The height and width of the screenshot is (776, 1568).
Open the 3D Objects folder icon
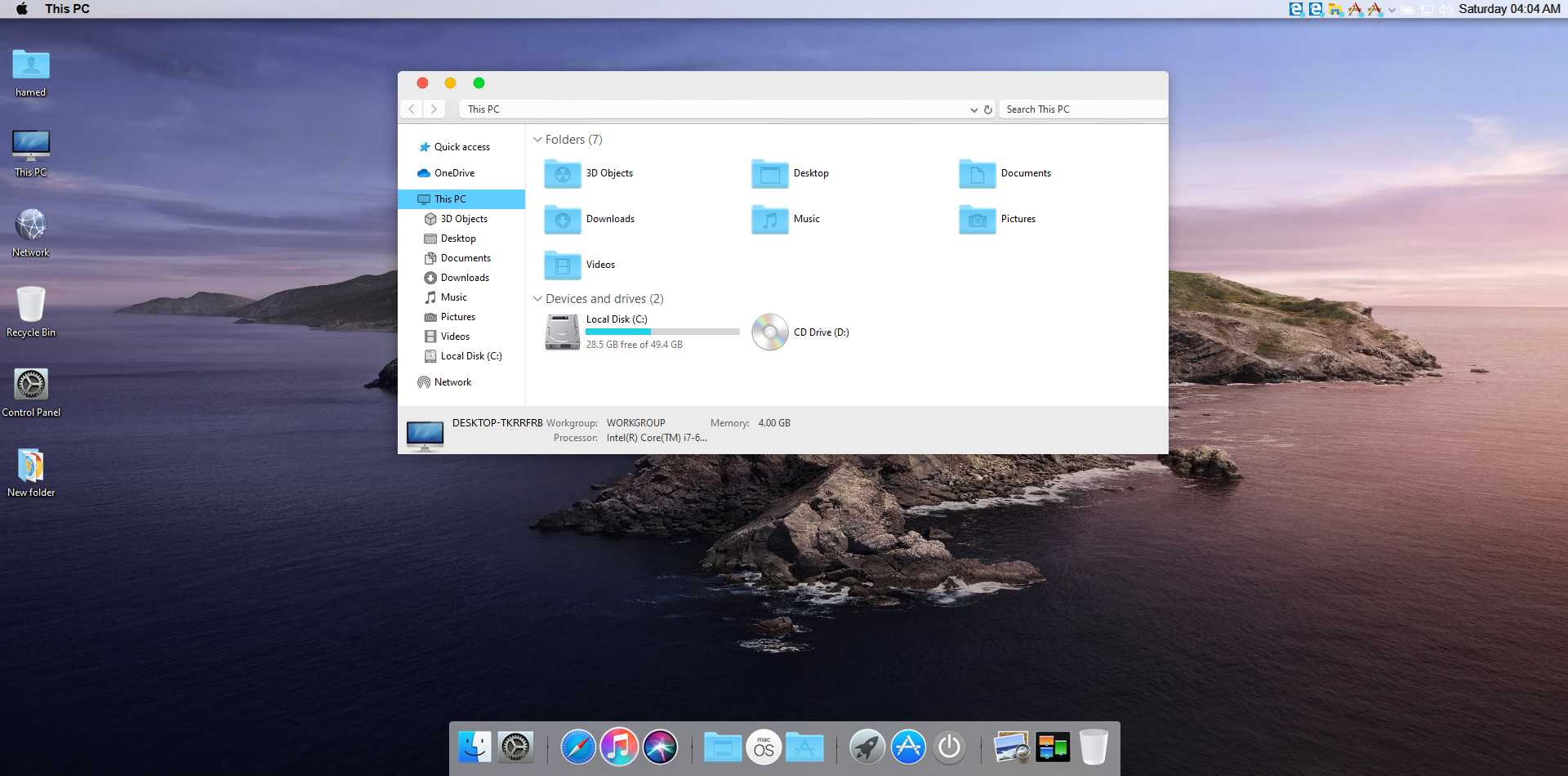(563, 174)
